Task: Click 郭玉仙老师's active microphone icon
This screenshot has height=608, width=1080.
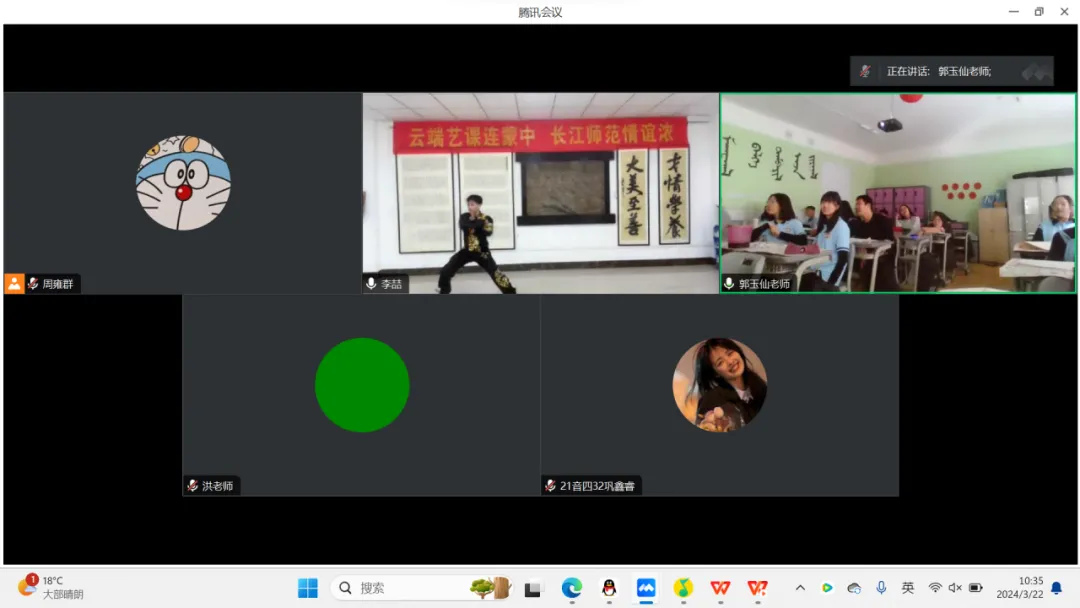Action: coord(729,284)
